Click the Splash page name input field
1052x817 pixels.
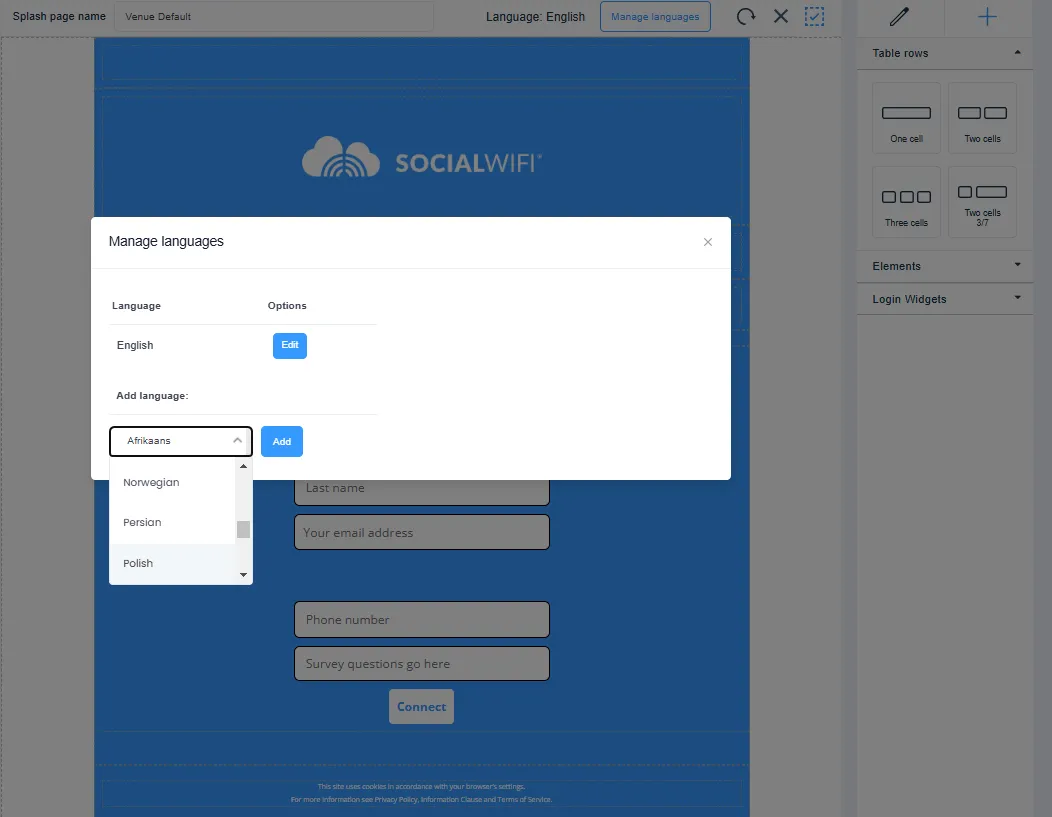coord(274,17)
